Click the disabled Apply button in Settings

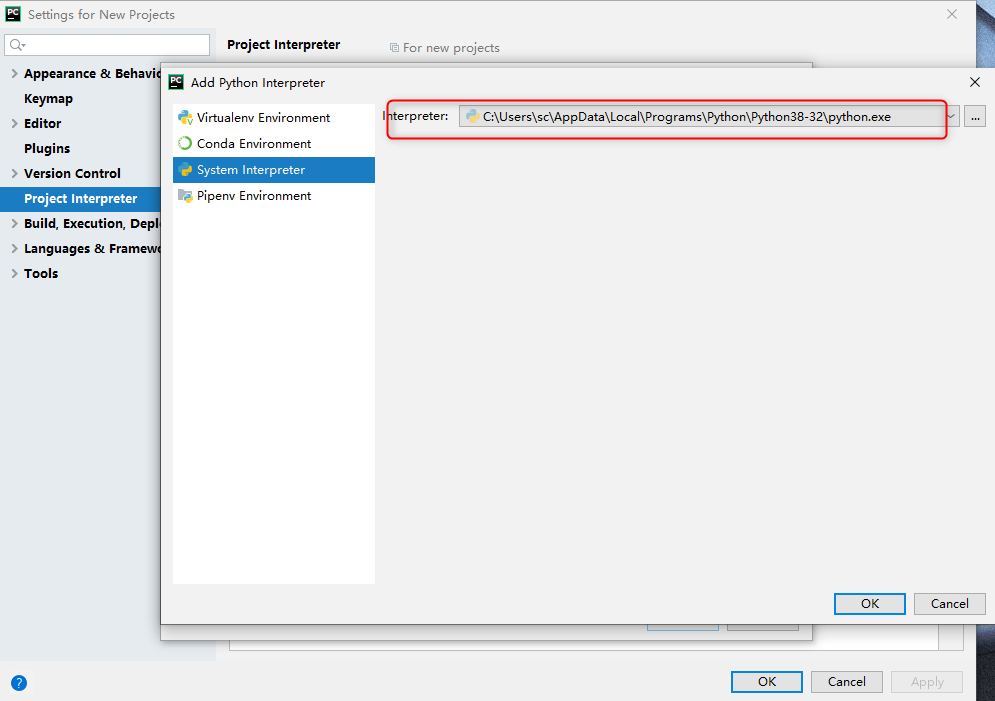926,681
